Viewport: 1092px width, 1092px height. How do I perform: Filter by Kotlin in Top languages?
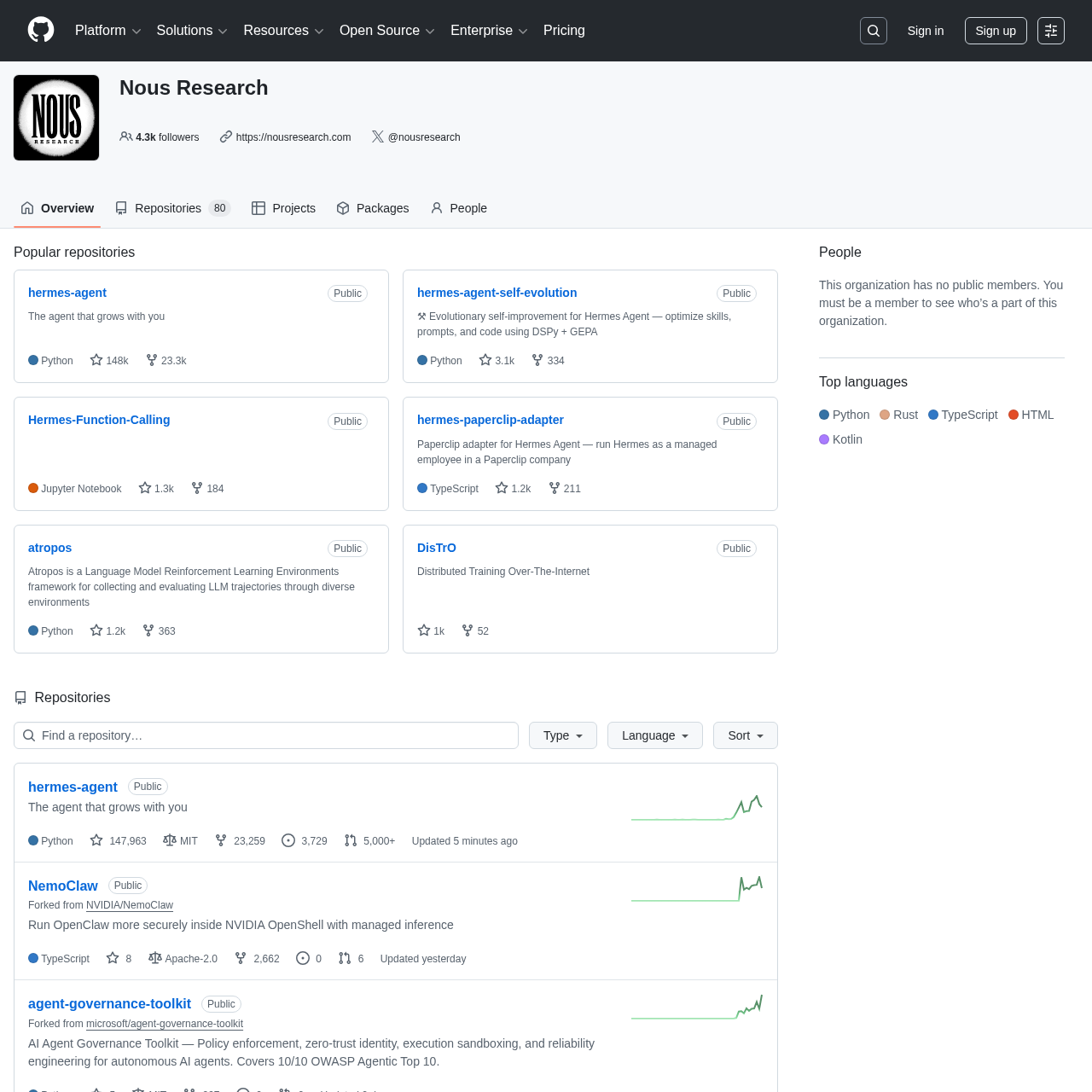pyautogui.click(x=841, y=439)
